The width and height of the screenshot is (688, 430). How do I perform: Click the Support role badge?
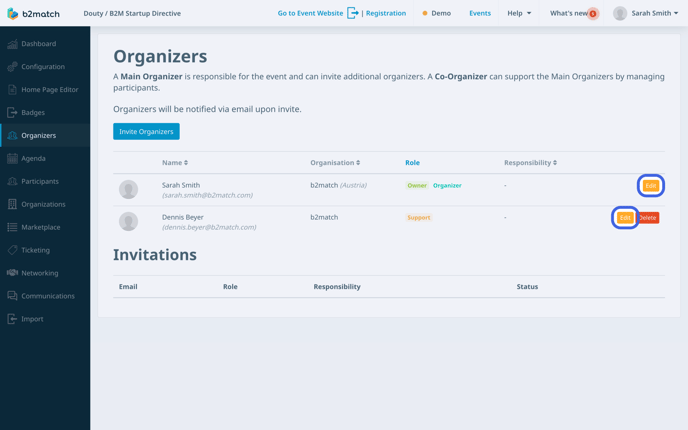coord(419,218)
